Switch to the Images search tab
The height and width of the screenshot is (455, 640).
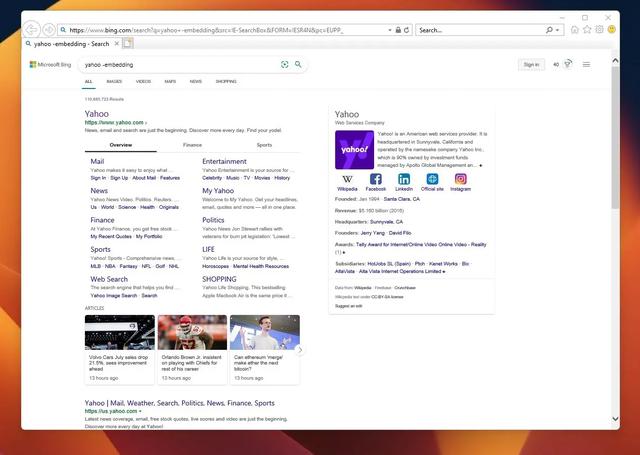coord(114,81)
